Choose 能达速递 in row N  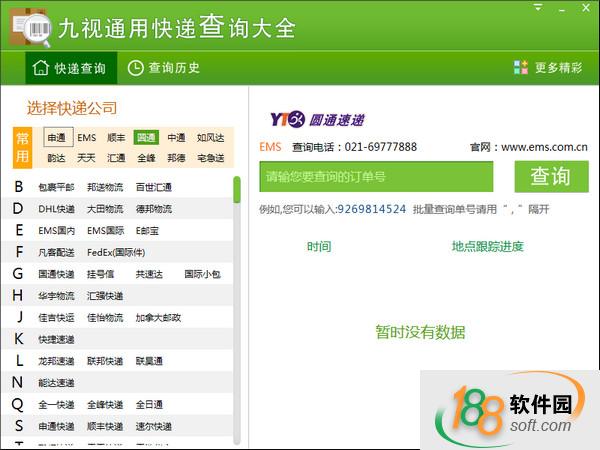point(56,383)
